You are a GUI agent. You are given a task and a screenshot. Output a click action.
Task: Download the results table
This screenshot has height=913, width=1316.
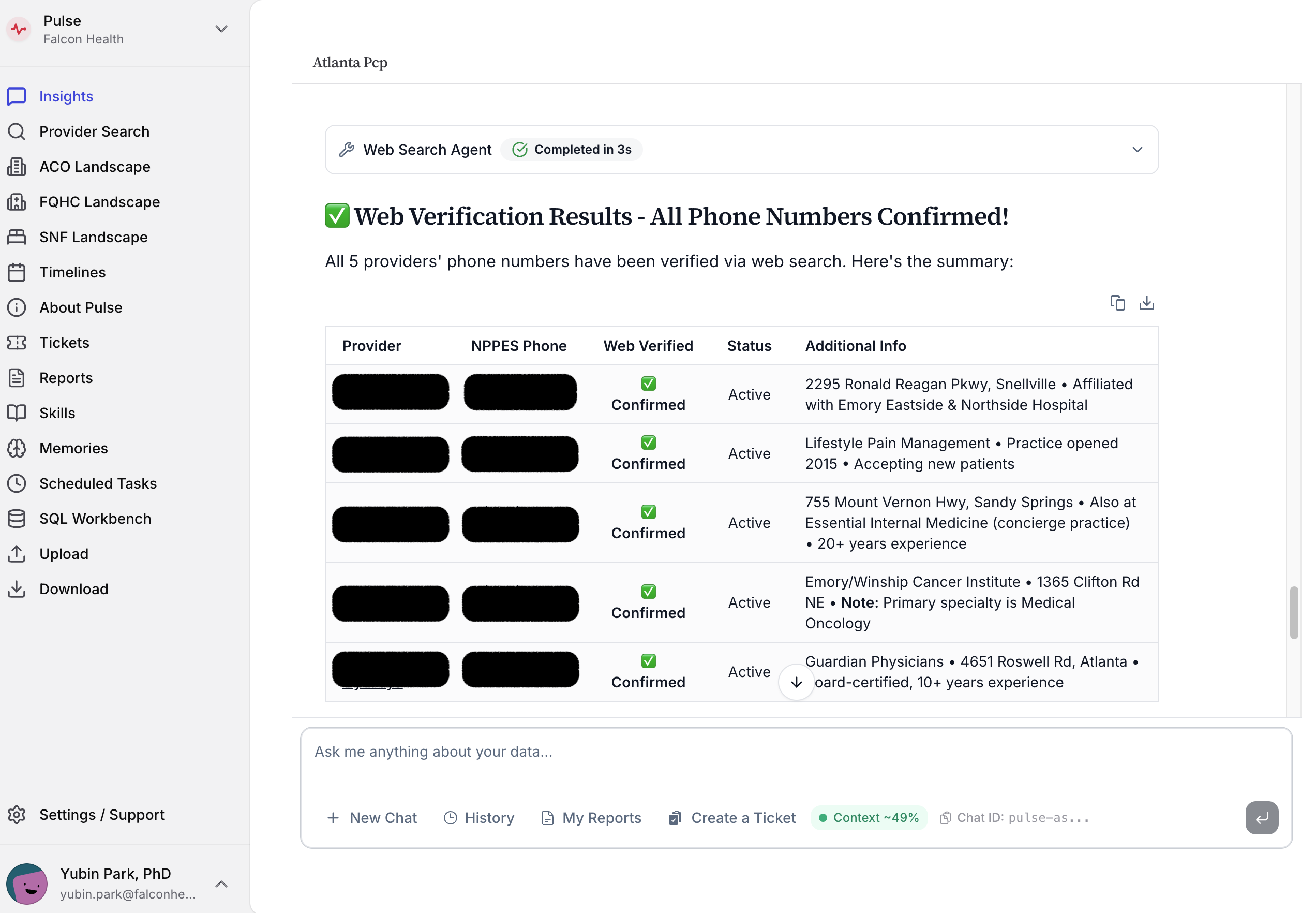point(1146,303)
